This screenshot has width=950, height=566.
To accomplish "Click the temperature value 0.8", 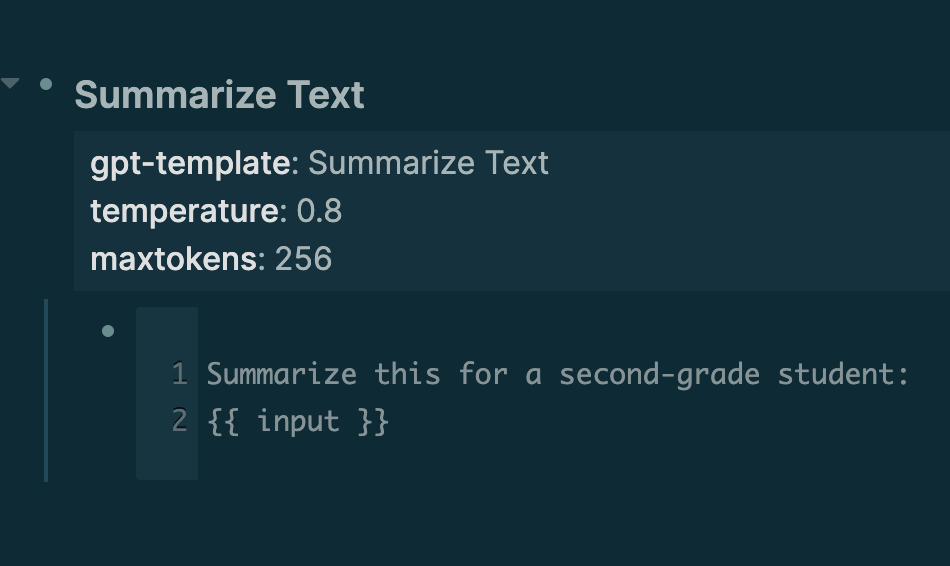I will point(319,211).
